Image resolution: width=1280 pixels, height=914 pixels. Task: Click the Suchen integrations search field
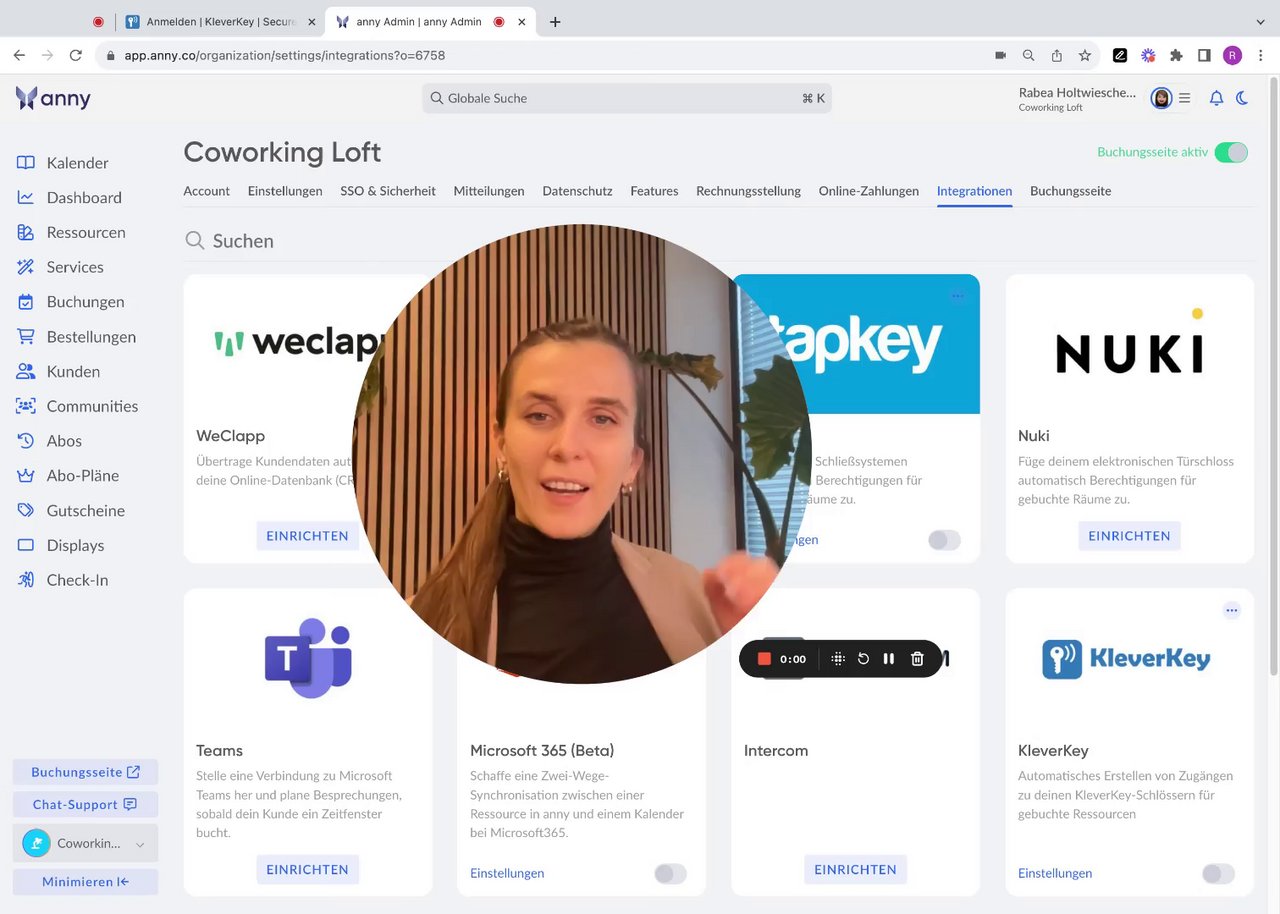pyautogui.click(x=718, y=241)
